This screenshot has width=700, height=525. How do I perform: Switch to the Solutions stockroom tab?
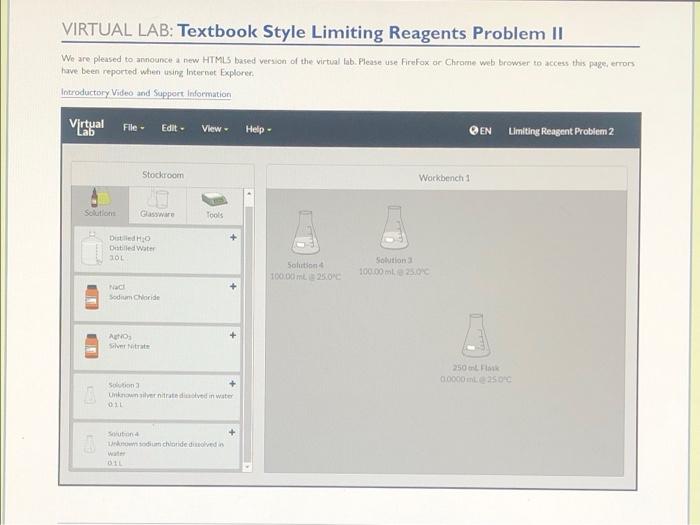(x=100, y=204)
